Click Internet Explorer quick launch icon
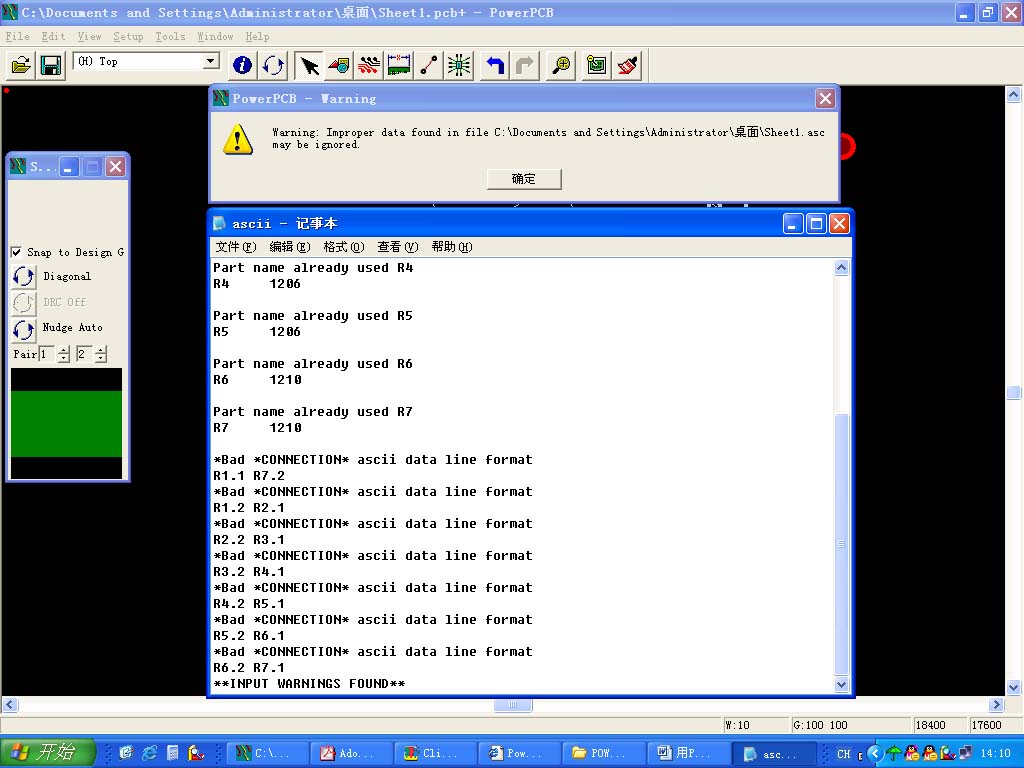The height and width of the screenshot is (768, 1024). (150, 753)
